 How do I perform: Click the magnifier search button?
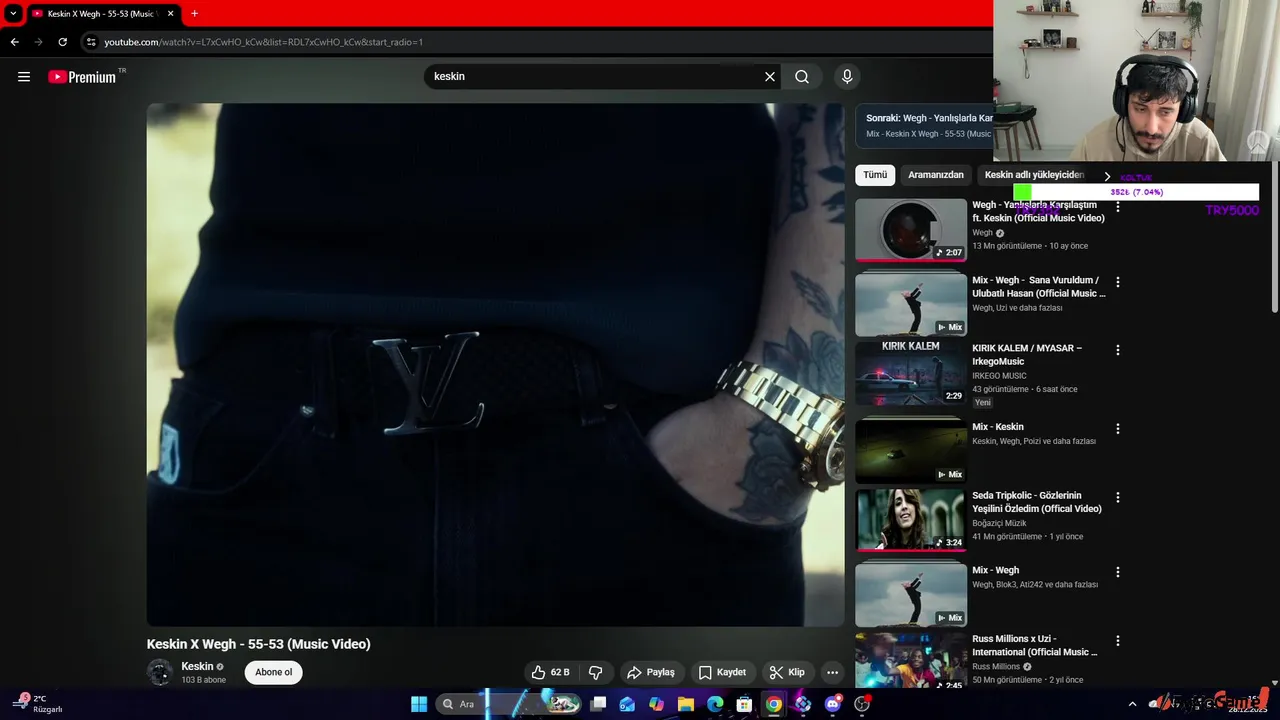click(802, 77)
